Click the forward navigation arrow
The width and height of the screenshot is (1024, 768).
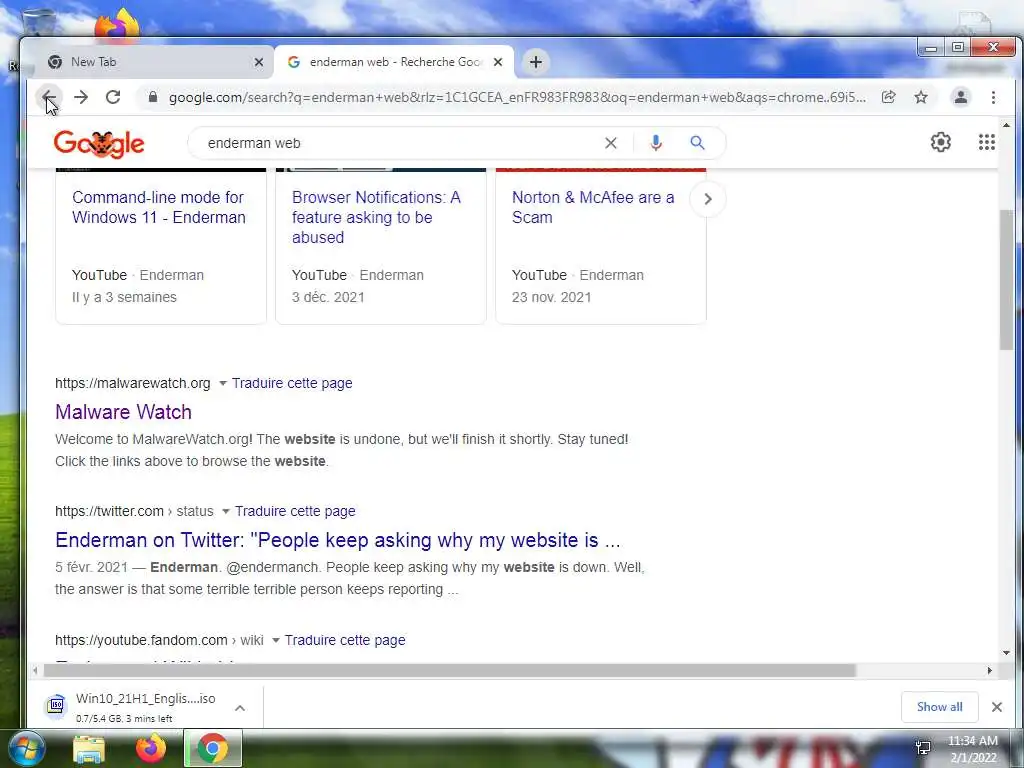81,97
